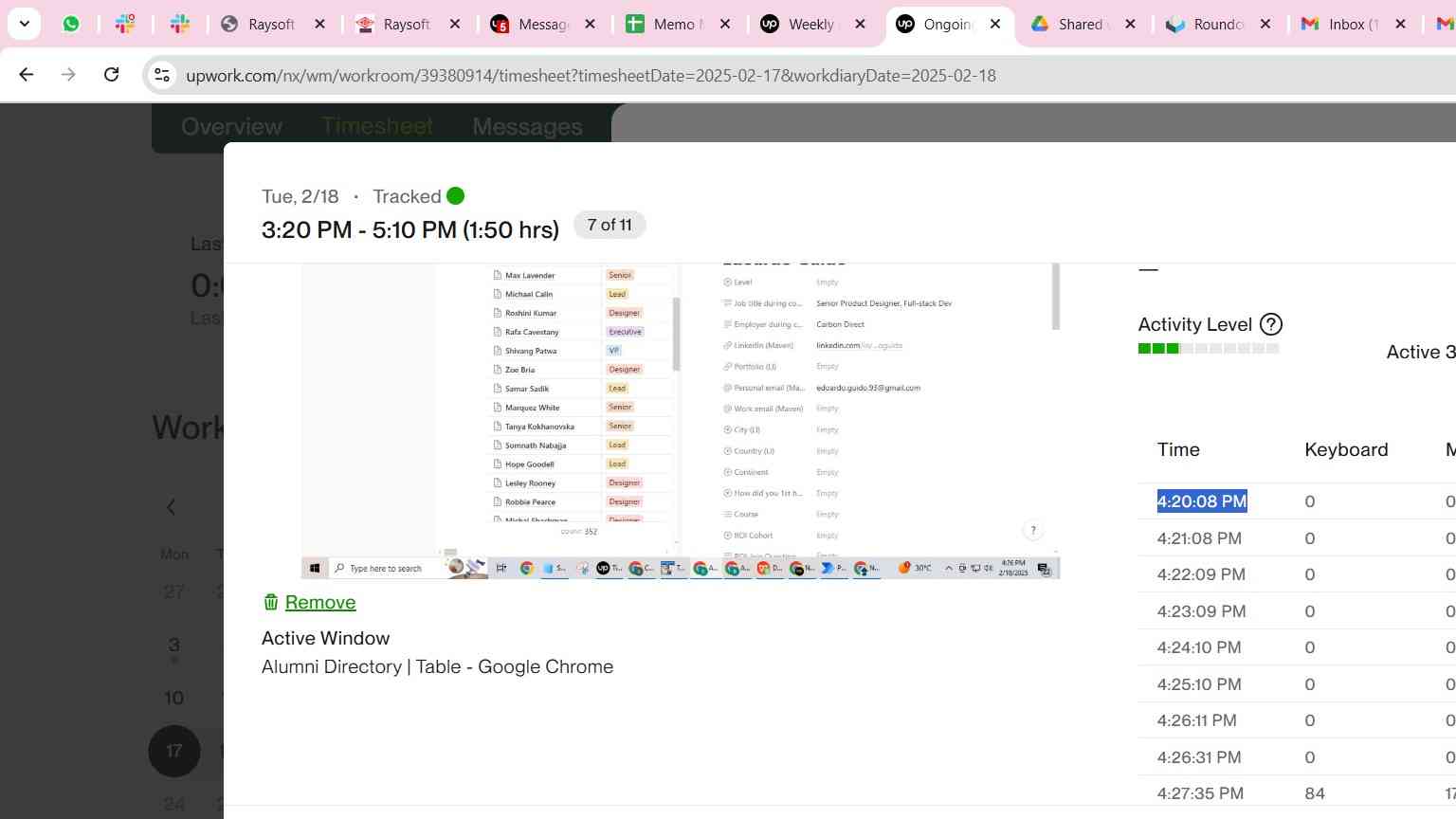Open Activity Level help question icon
The width and height of the screenshot is (1456, 819).
point(1271,324)
